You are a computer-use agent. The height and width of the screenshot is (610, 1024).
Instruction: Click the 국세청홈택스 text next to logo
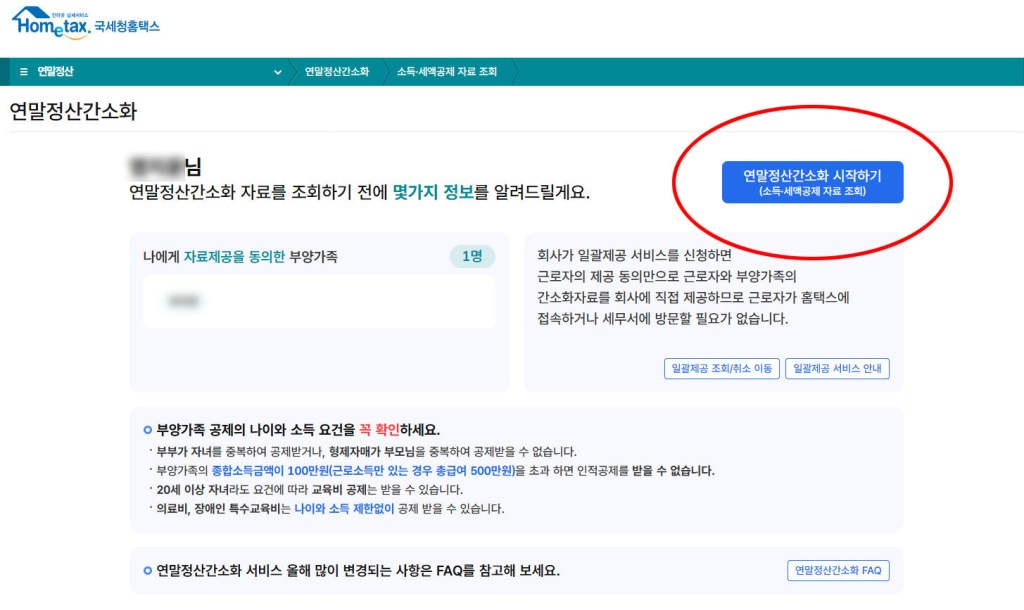127,26
